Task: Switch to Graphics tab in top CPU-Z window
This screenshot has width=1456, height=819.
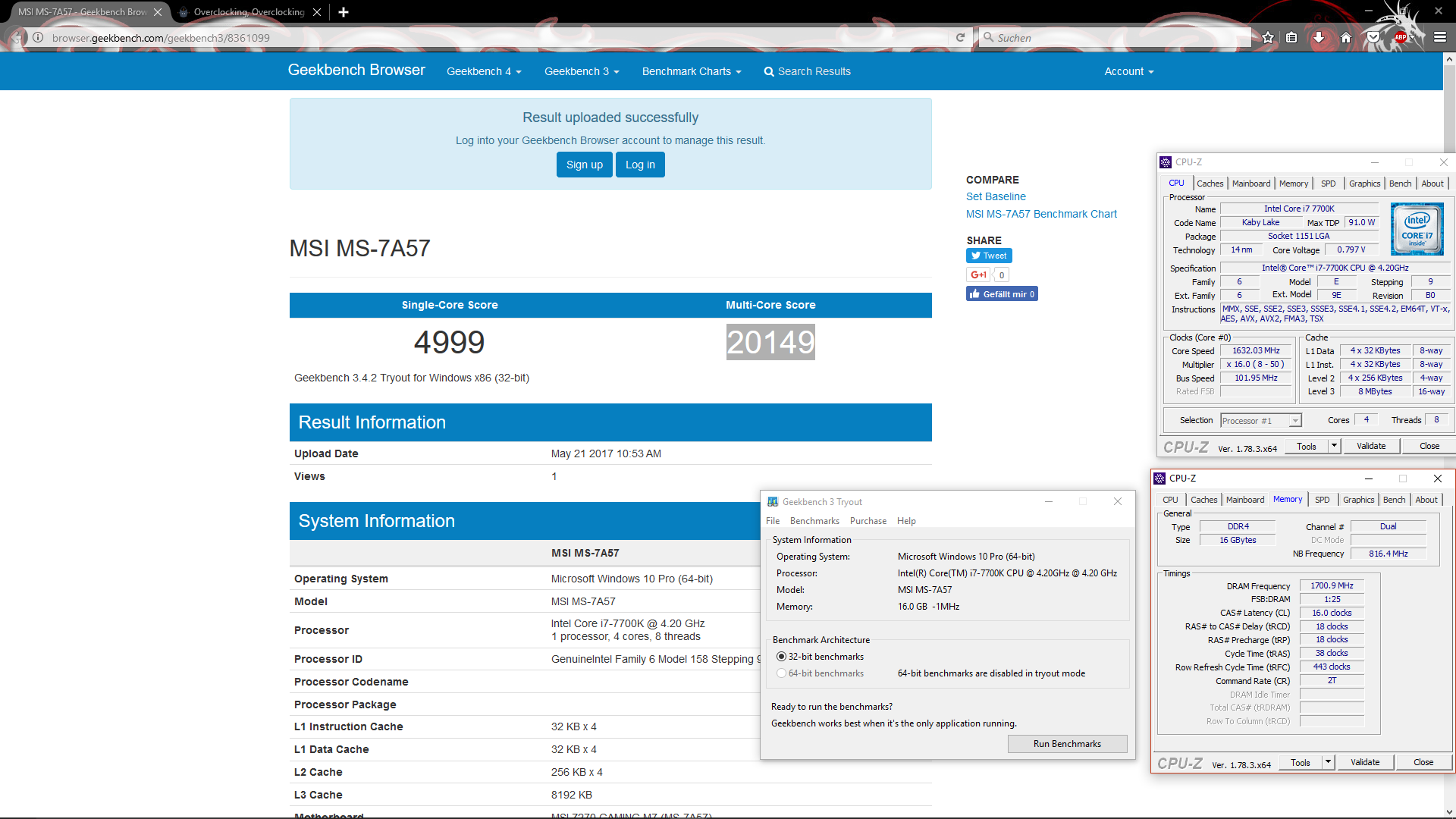Action: [1364, 184]
